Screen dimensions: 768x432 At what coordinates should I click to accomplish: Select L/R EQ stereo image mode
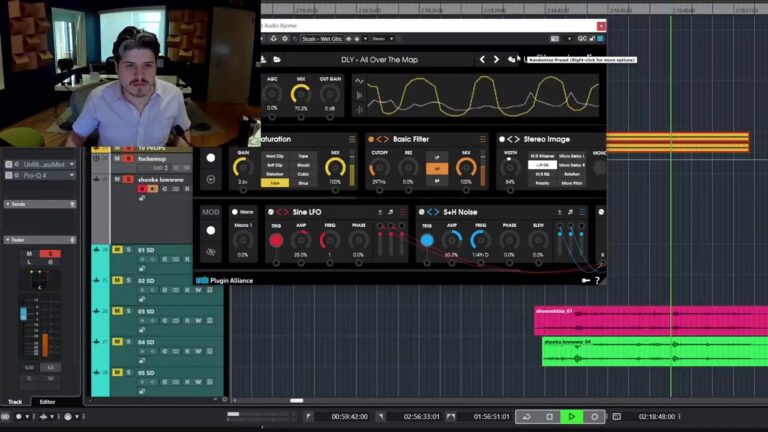pos(540,165)
